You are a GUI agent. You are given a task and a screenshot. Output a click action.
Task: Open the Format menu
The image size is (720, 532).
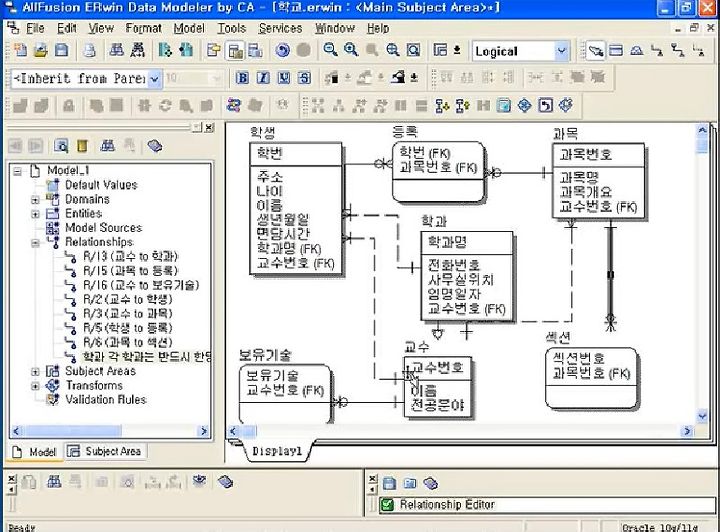[x=144, y=28]
